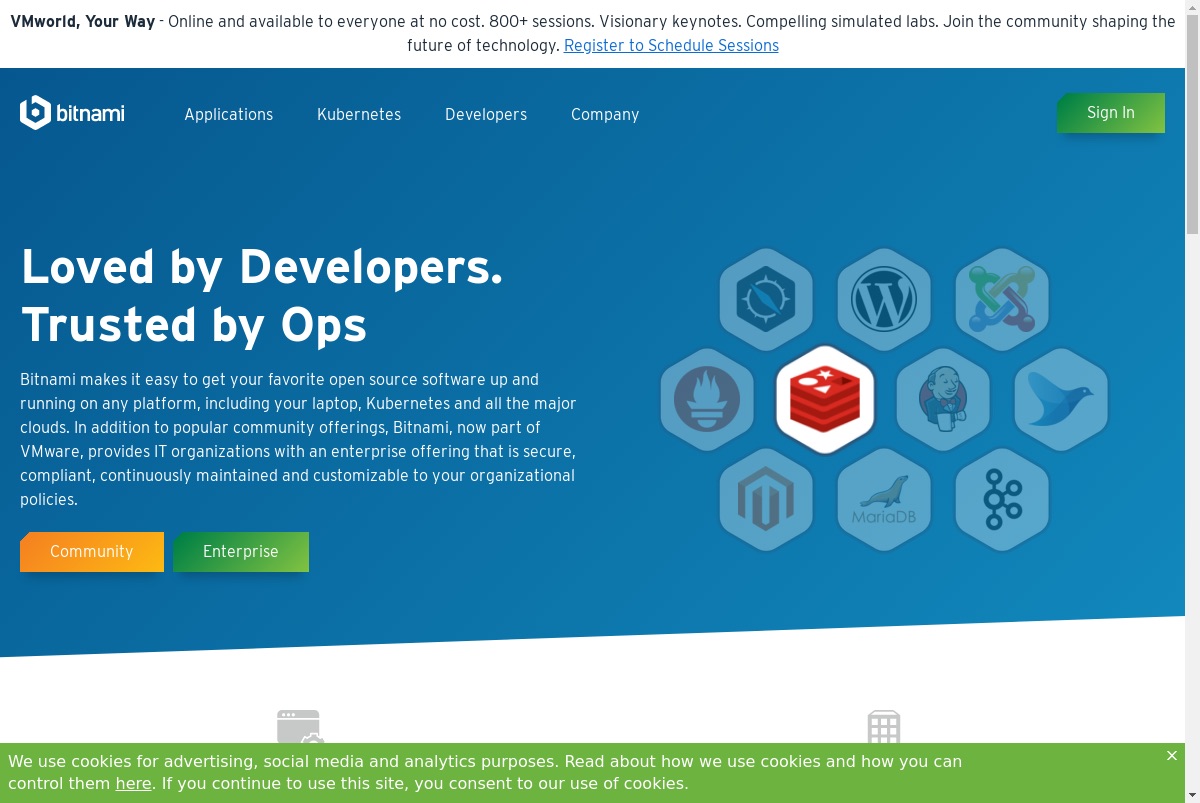1200x803 pixels.
Task: Select the MariaDB hexagon icon
Action: [x=884, y=500]
